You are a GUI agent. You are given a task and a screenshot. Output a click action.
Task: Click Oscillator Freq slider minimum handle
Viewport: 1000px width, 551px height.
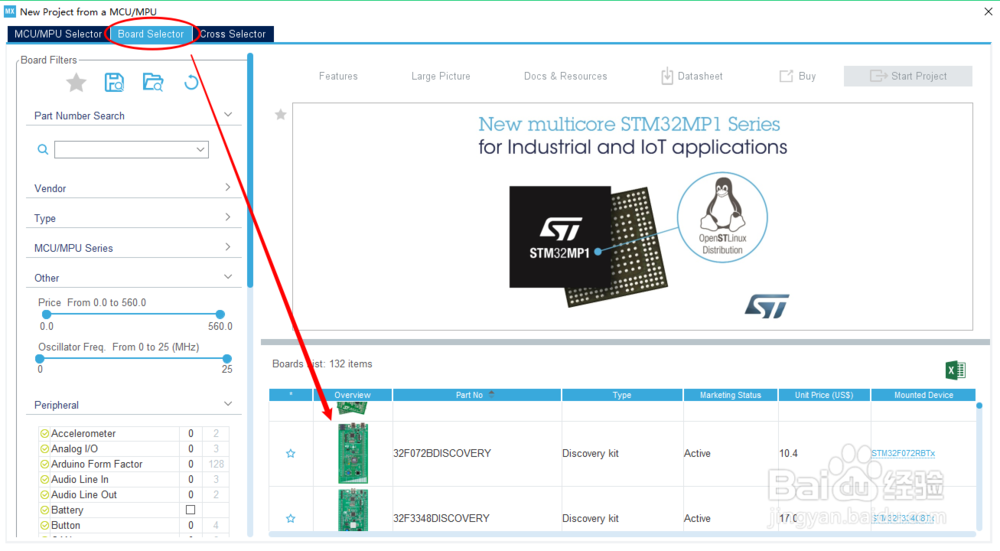(x=40, y=358)
